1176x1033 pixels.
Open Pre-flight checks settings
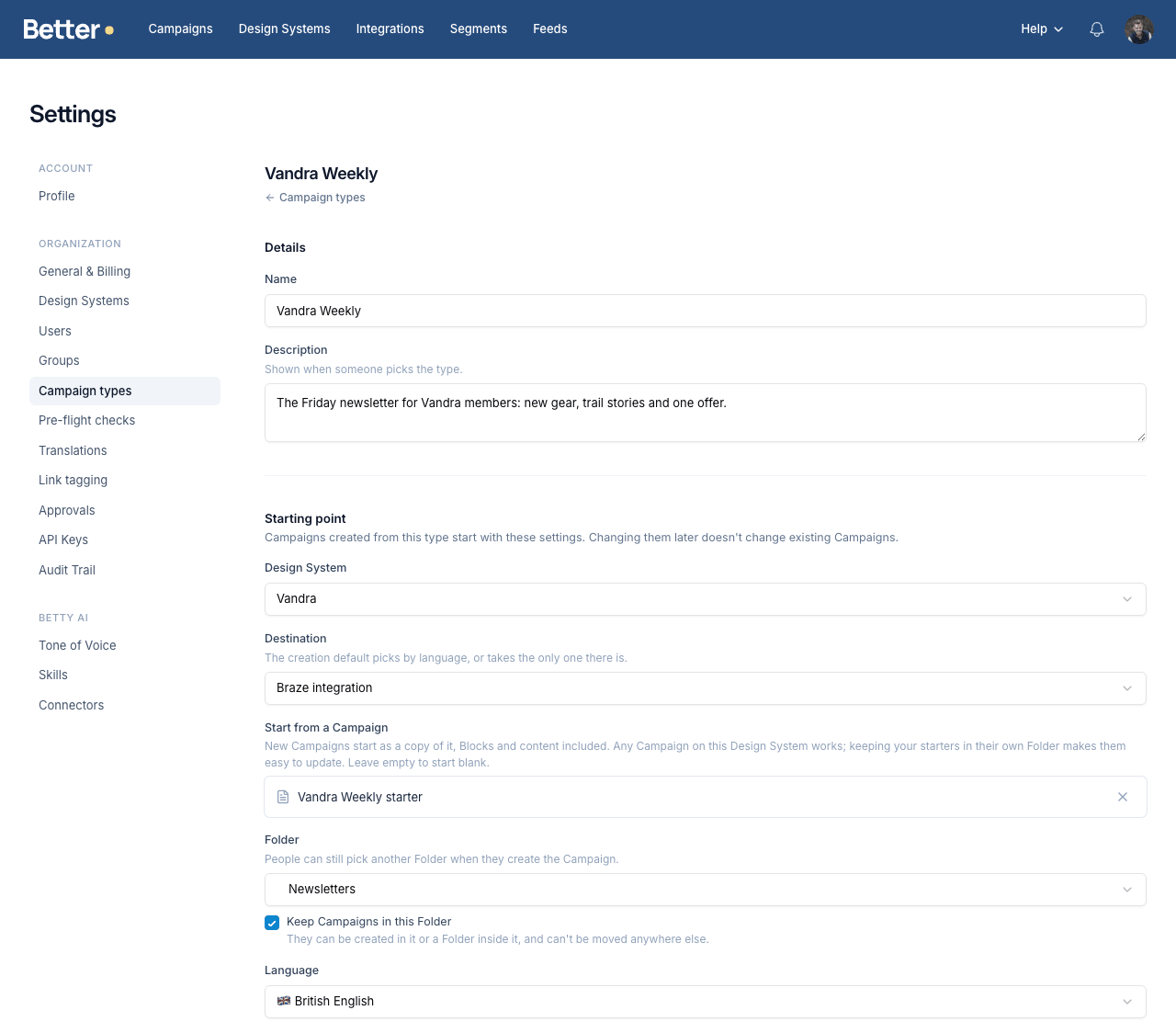[125, 420]
